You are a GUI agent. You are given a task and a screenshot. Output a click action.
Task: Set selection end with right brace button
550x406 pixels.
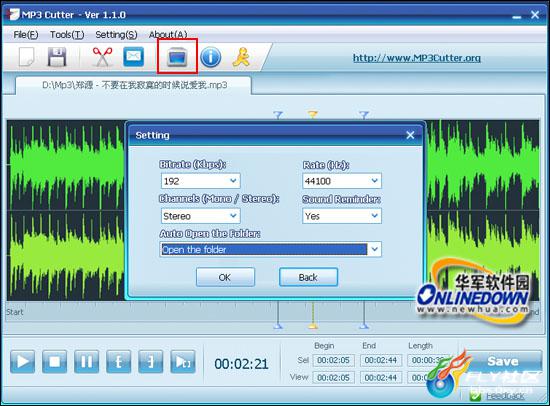150,361
